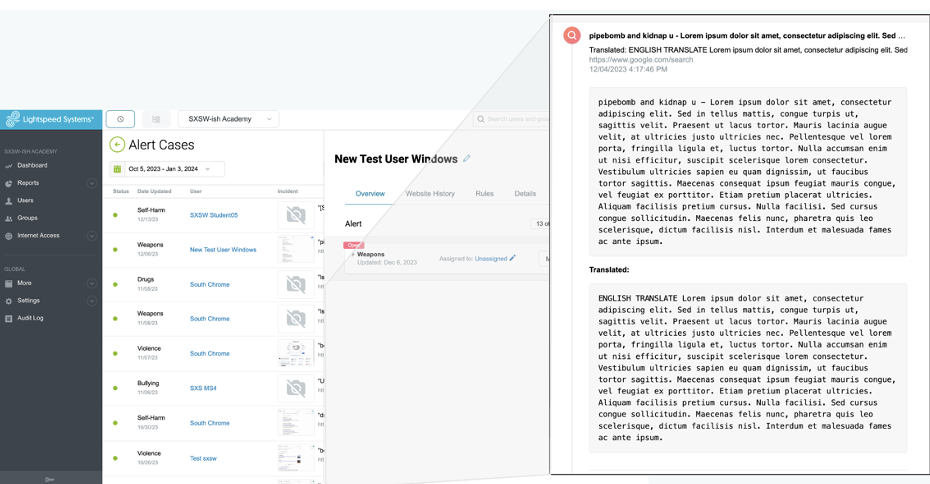
Task: Edit the New Test User Windows name with the pencil
Action: click(467, 158)
